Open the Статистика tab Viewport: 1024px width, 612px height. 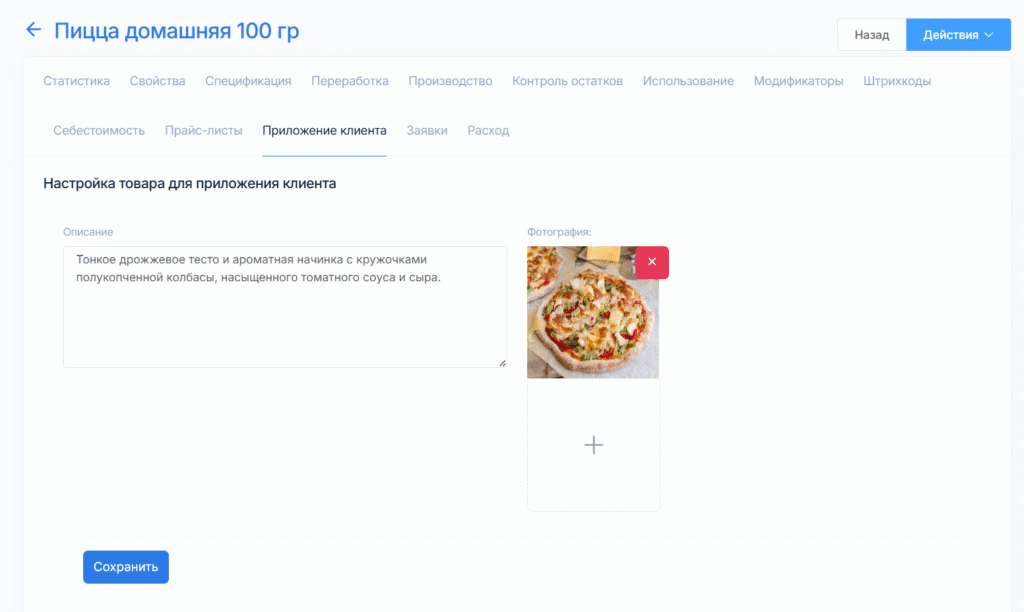(76, 81)
